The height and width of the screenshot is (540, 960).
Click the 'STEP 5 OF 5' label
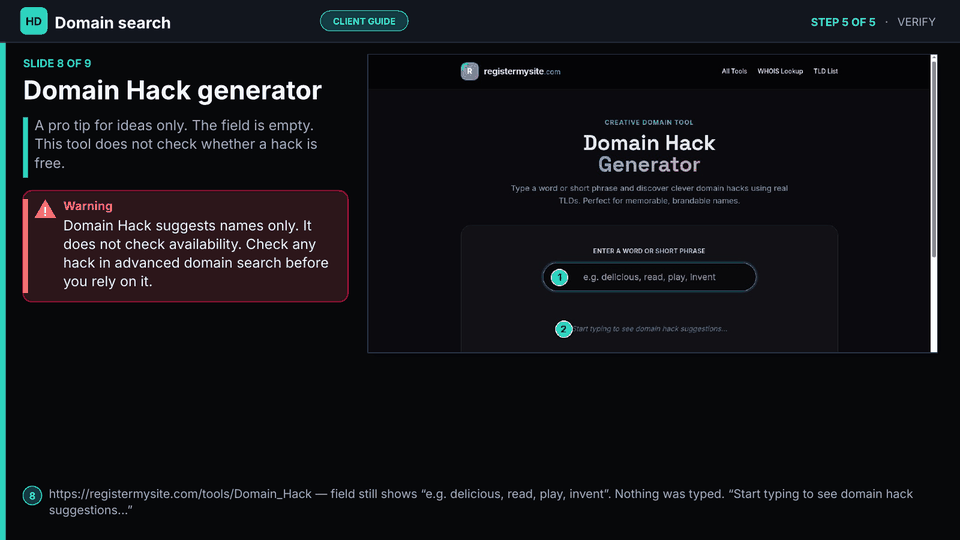pyautogui.click(x=843, y=22)
